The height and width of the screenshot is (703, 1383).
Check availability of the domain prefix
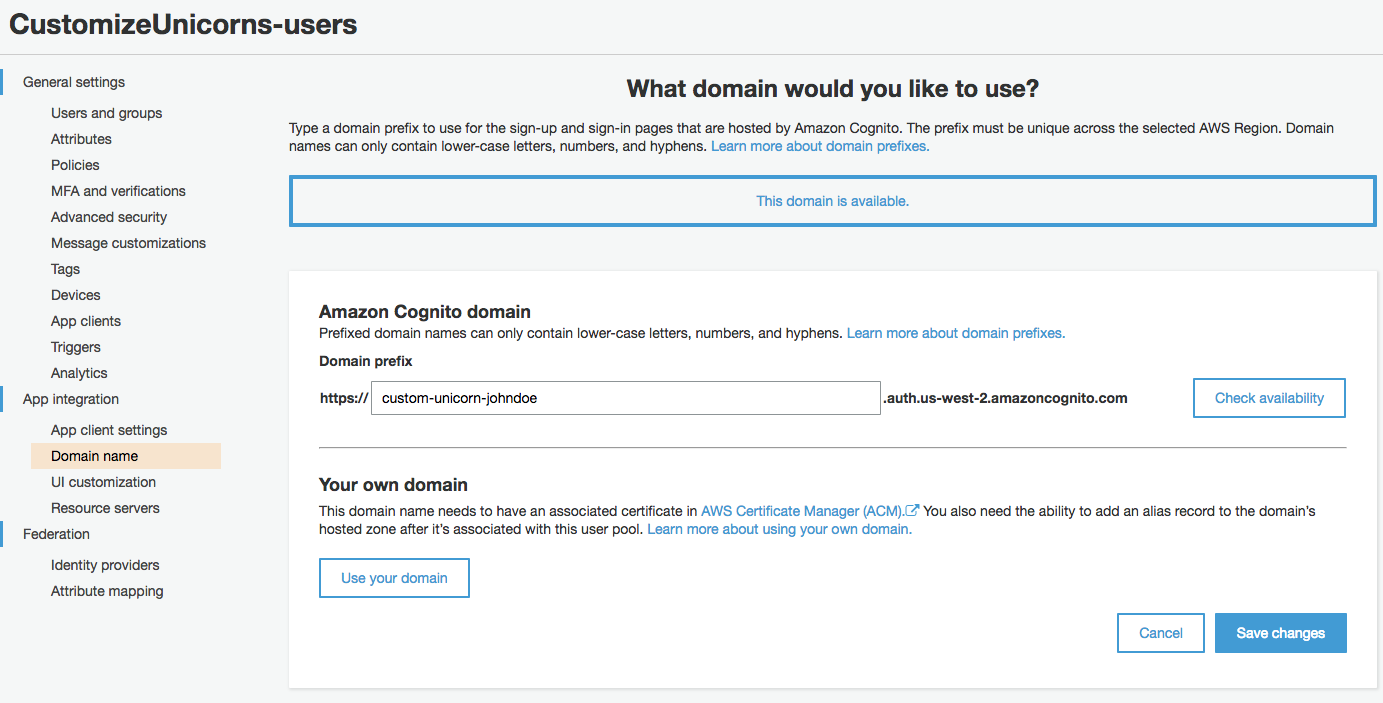click(x=1269, y=398)
